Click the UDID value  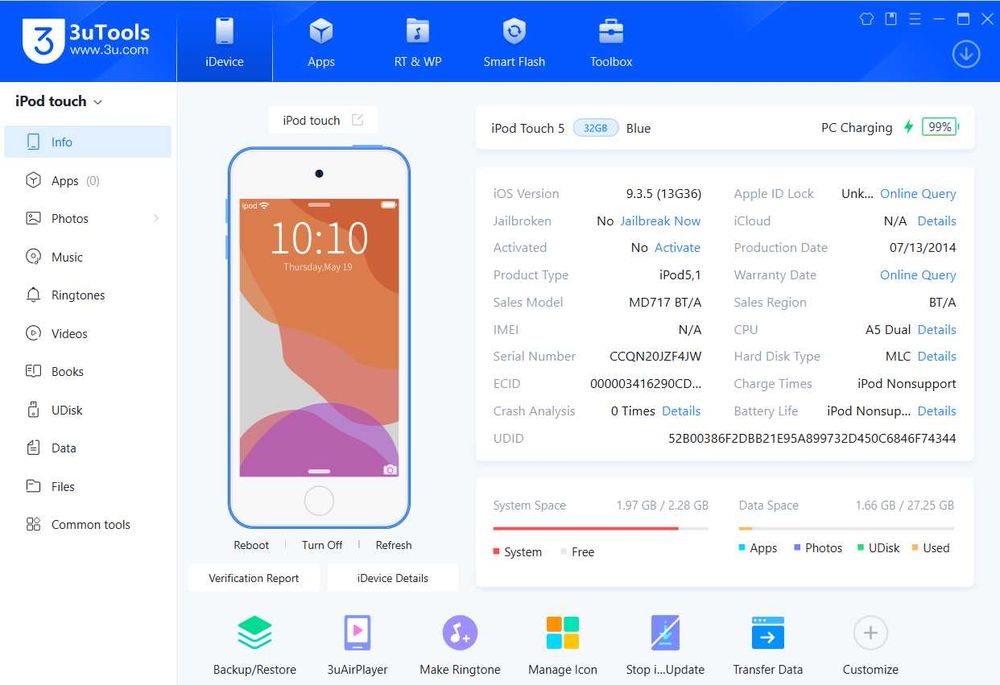pos(812,438)
